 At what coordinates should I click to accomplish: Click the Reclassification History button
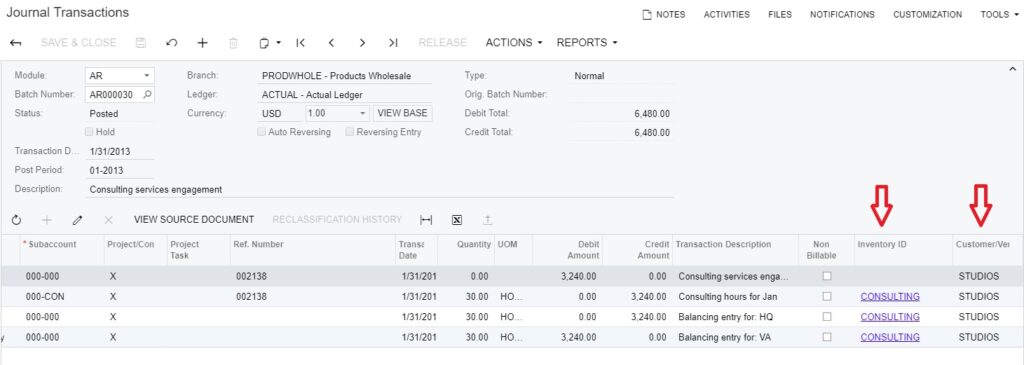pyautogui.click(x=337, y=220)
